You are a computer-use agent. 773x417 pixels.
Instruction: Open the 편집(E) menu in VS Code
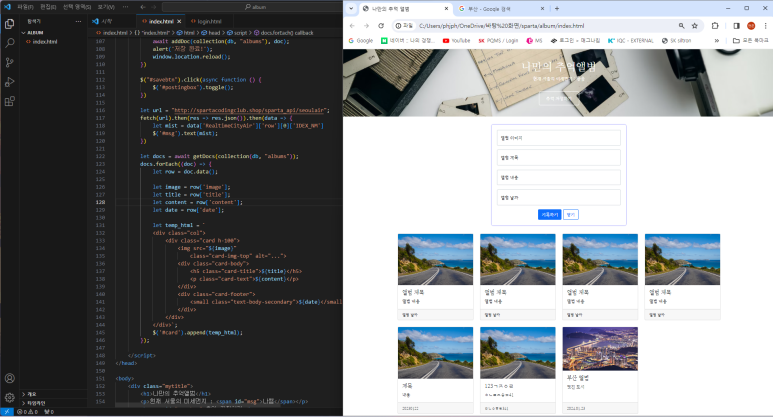48,7
